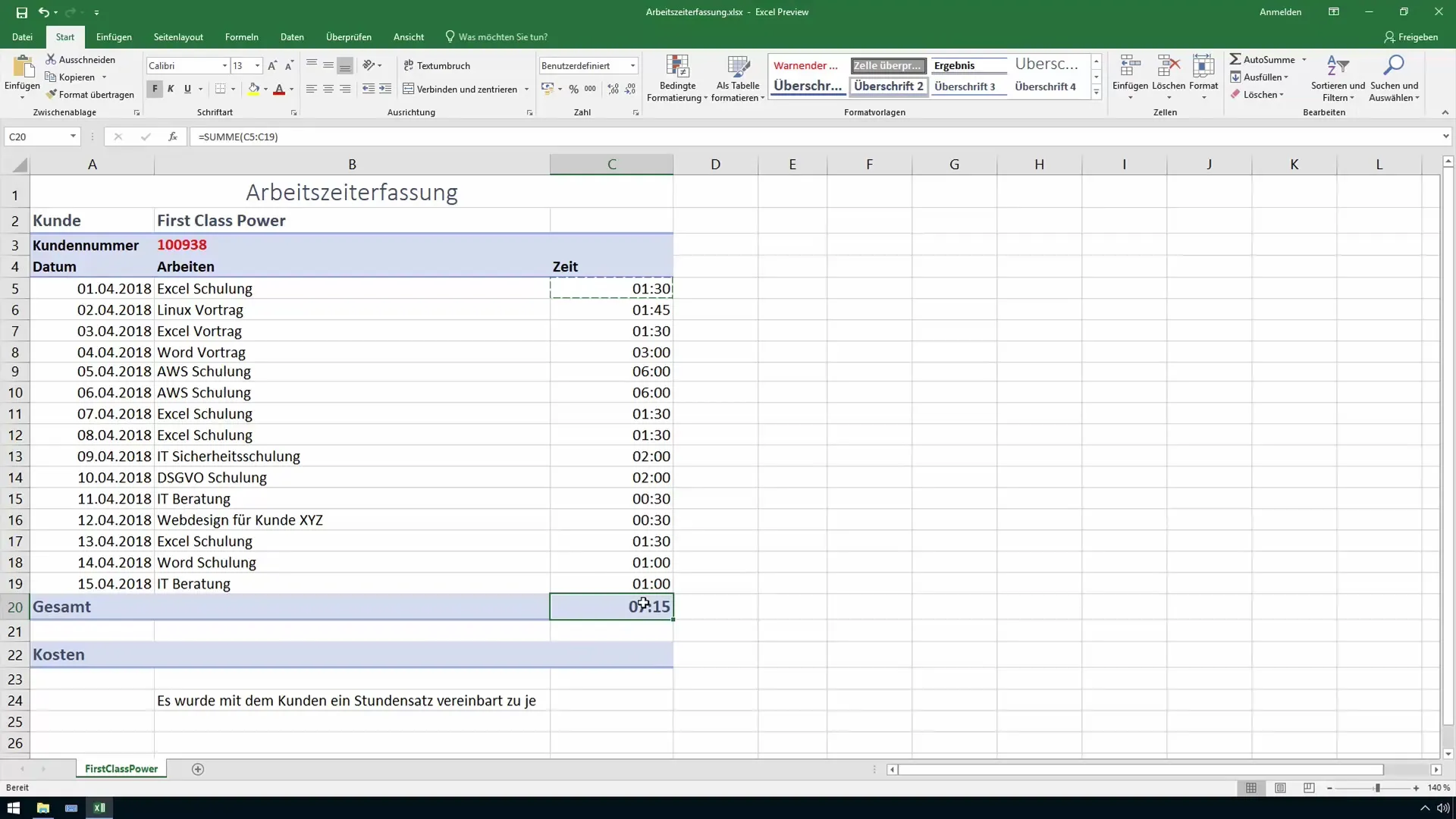Screen dimensions: 1456x819
Task: Decrease the indent level
Action: pyautogui.click(x=369, y=89)
